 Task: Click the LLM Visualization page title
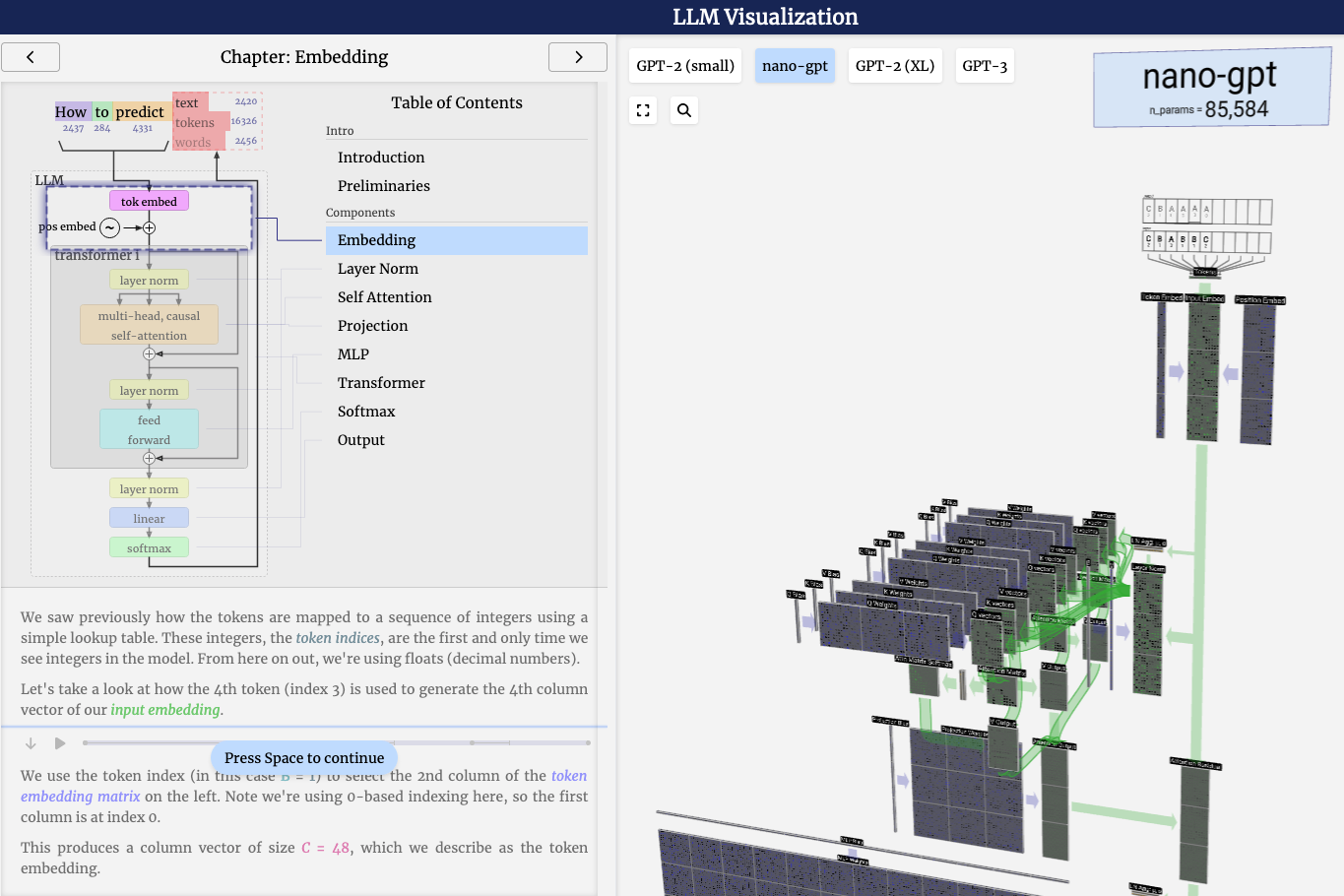pos(765,17)
